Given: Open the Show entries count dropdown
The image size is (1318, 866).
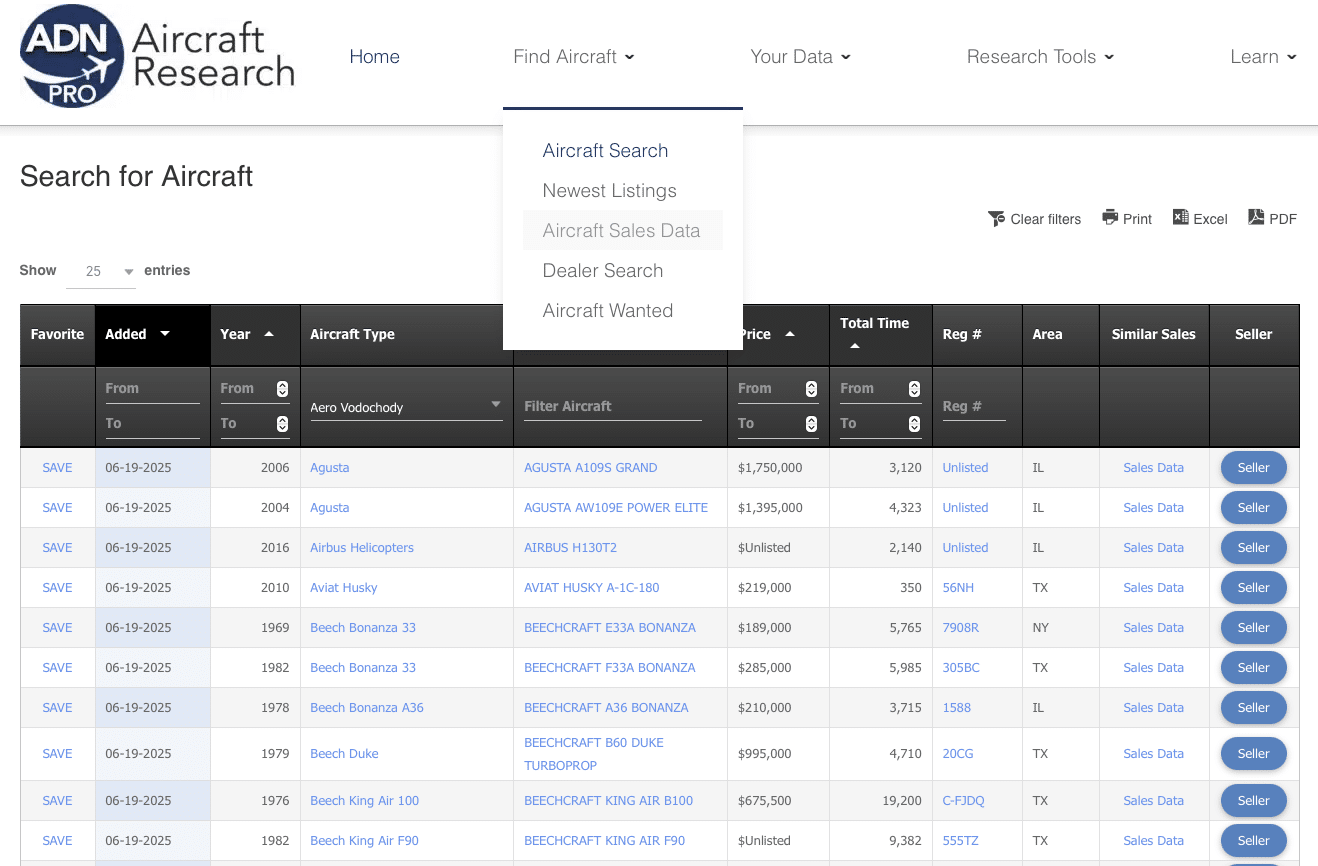Looking at the screenshot, I should tap(101, 271).
